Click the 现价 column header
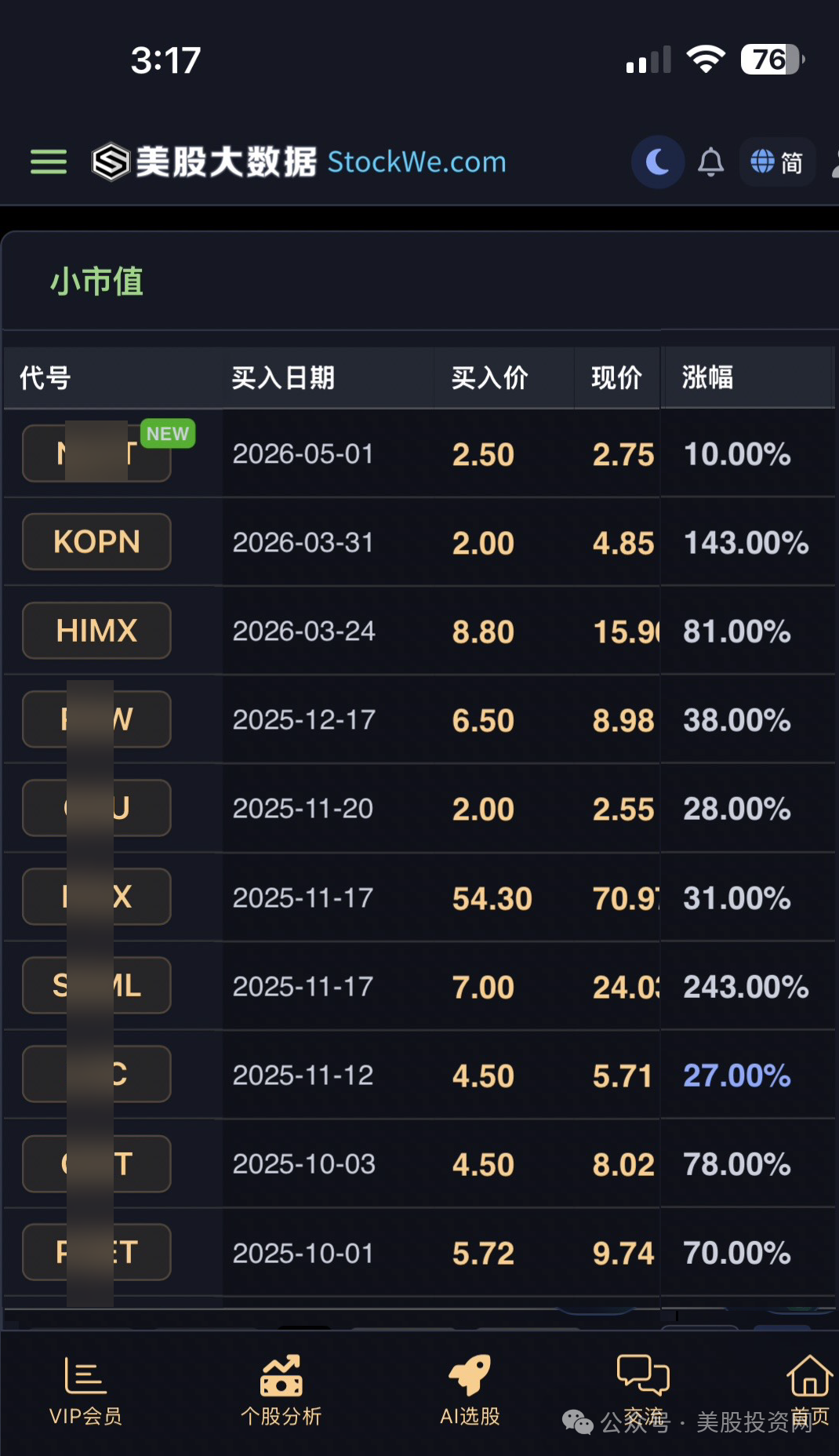This screenshot has height=1456, width=839. [x=616, y=377]
